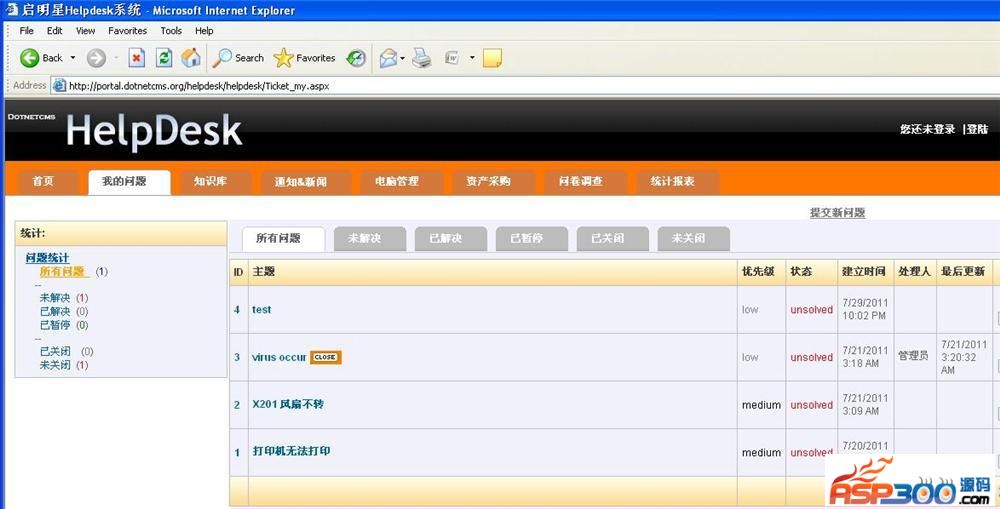Go to the browser Home page icon
Viewport: 1000px width, 509px height.
[x=190, y=58]
